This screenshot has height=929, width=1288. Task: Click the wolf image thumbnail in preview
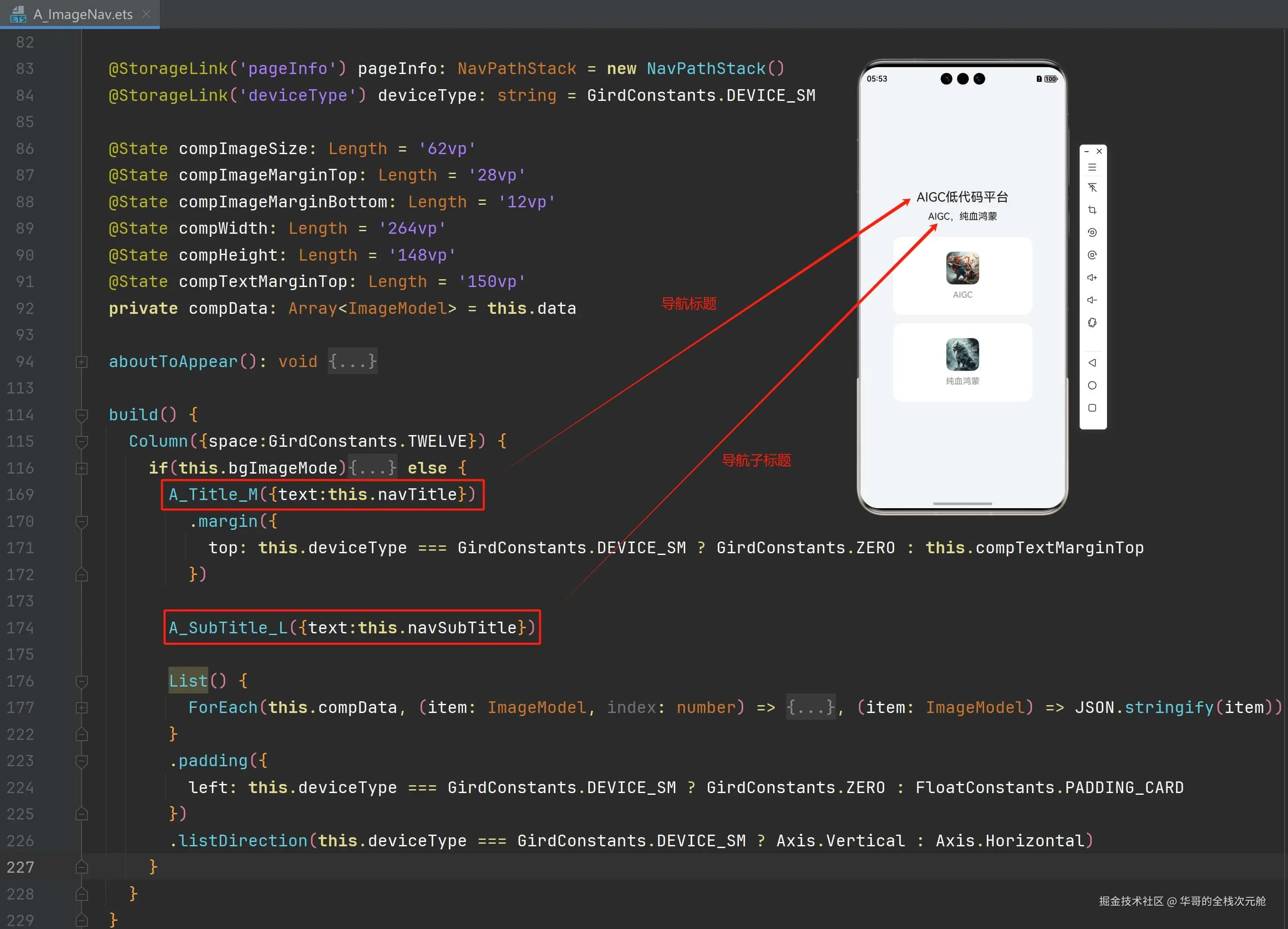tap(962, 354)
